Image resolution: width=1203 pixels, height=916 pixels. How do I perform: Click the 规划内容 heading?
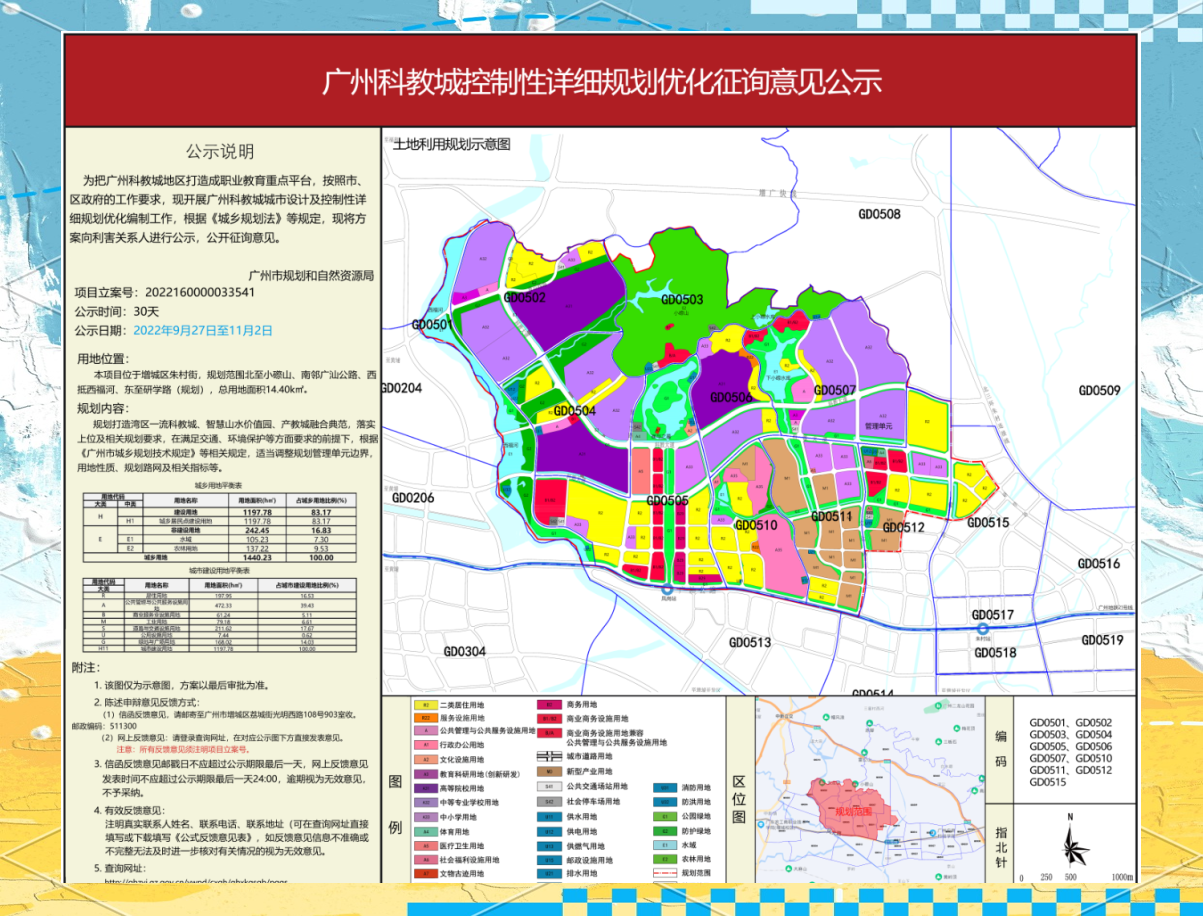pyautogui.click(x=103, y=408)
